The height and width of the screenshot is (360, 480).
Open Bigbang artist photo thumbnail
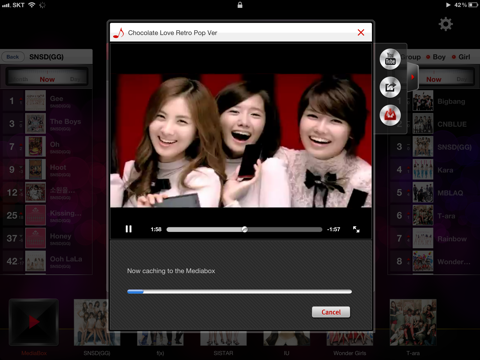point(423,101)
